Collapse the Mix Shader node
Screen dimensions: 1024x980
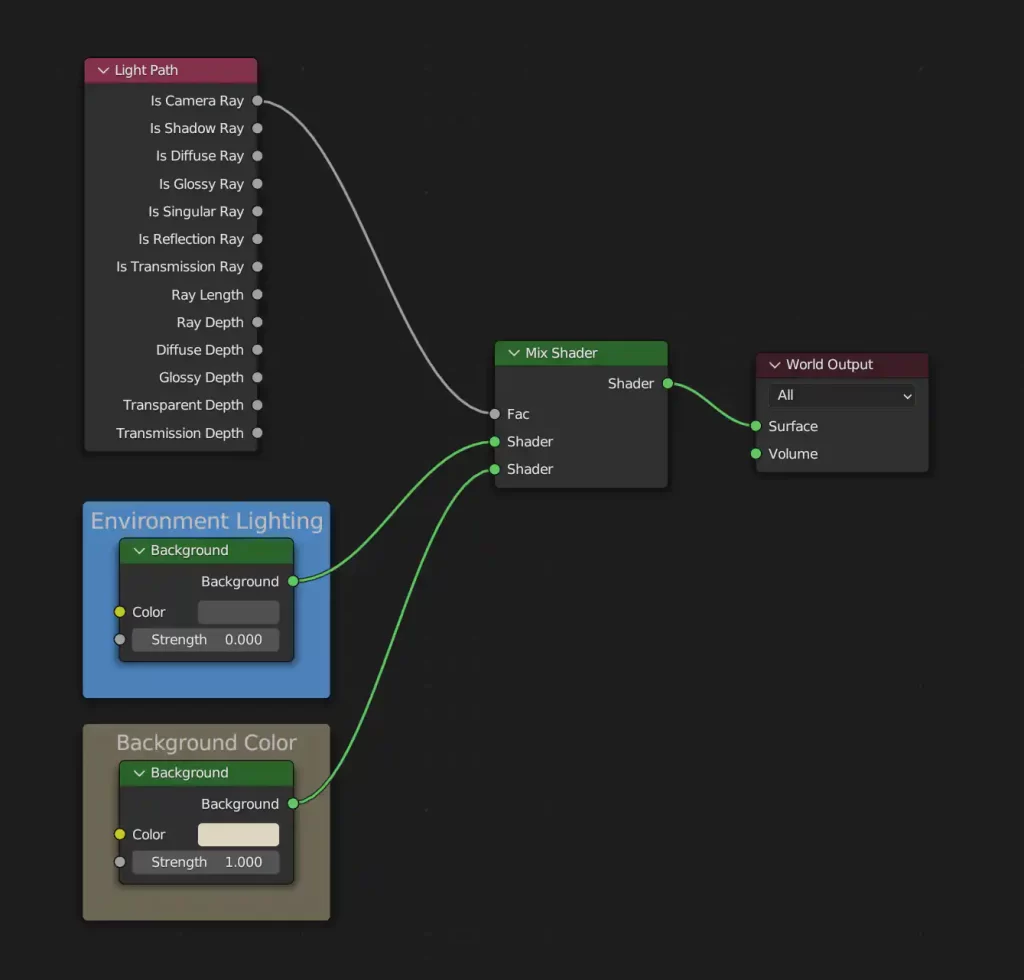point(513,353)
